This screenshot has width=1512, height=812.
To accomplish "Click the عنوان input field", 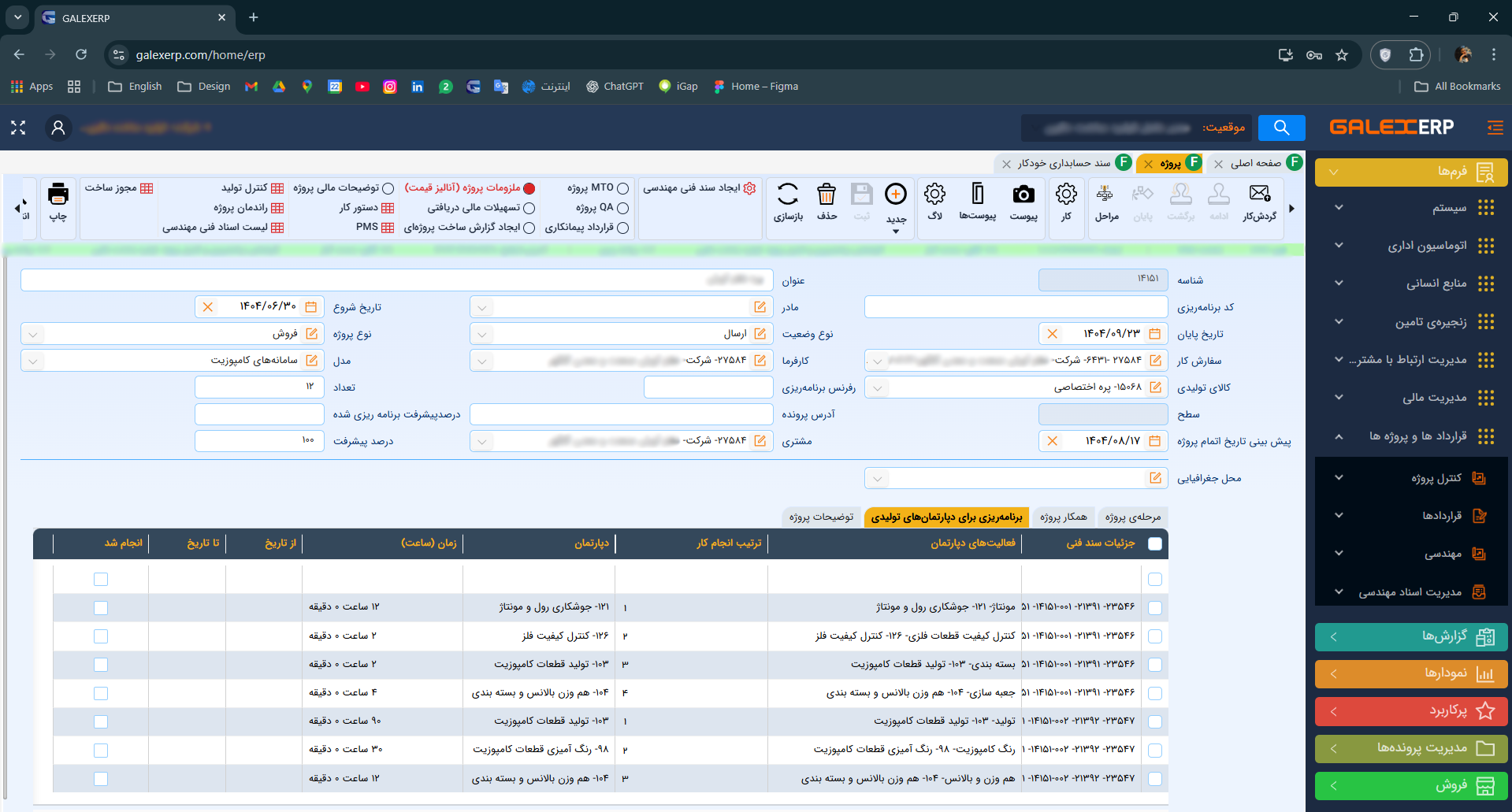I will click(x=396, y=280).
